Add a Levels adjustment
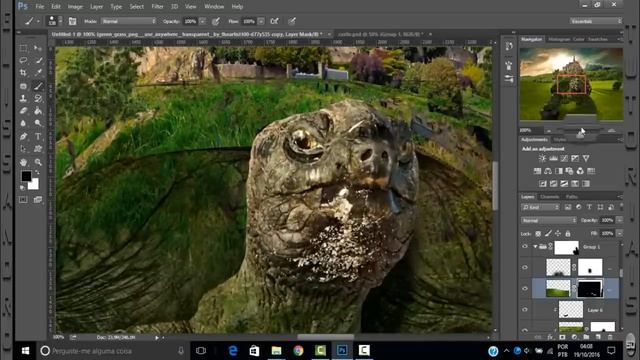This screenshot has width=640, height=360. [553, 158]
